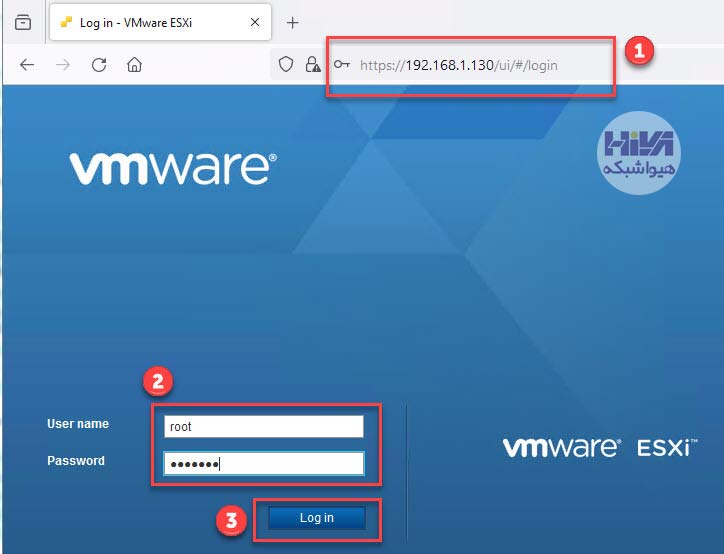Image resolution: width=724 pixels, height=554 pixels.
Task: Click the Password input field
Action: click(264, 464)
